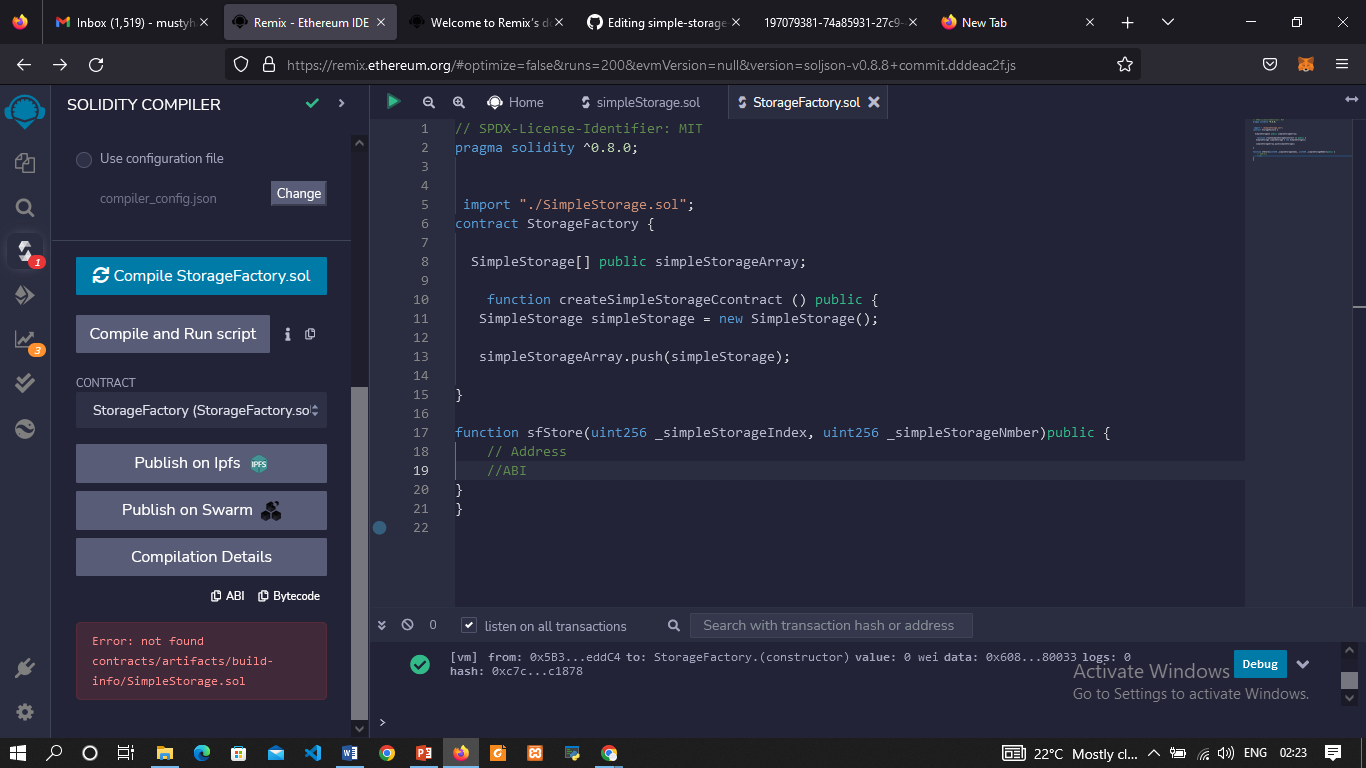This screenshot has height=768, width=1366.
Task: Open Remix settings with the gear icon
Action: click(x=25, y=711)
